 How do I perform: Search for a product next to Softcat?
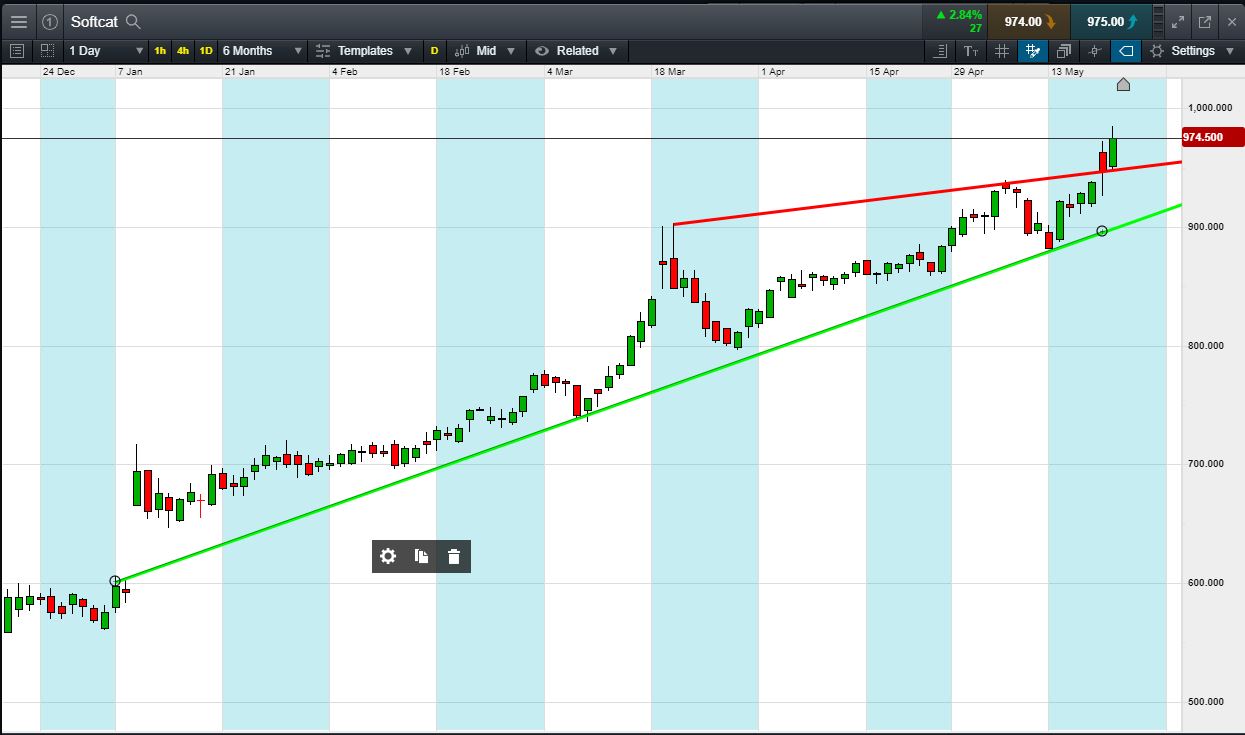pos(133,21)
